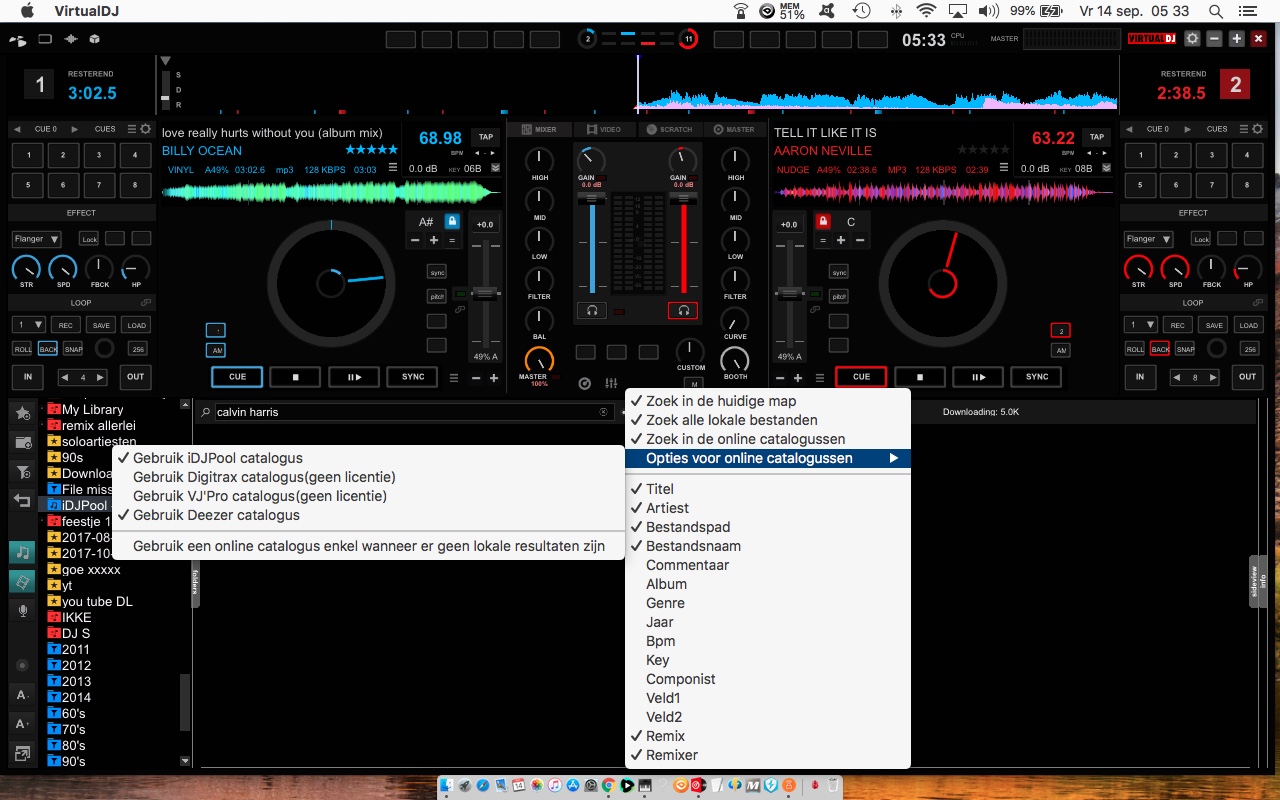
Task: Switch to MASTER tab
Action: tap(733, 129)
